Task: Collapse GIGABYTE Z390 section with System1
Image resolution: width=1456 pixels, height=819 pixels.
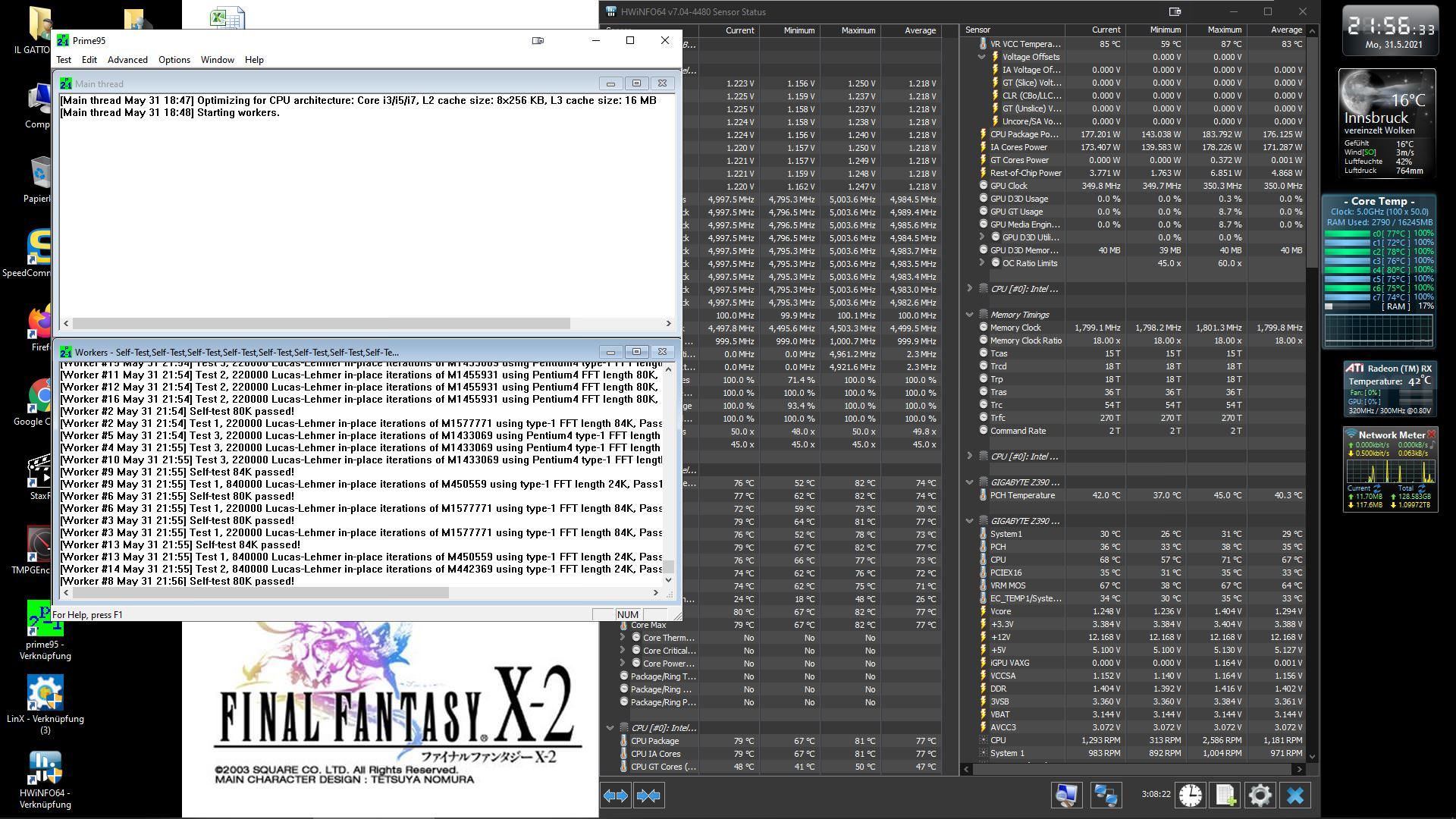Action: pyautogui.click(x=969, y=521)
